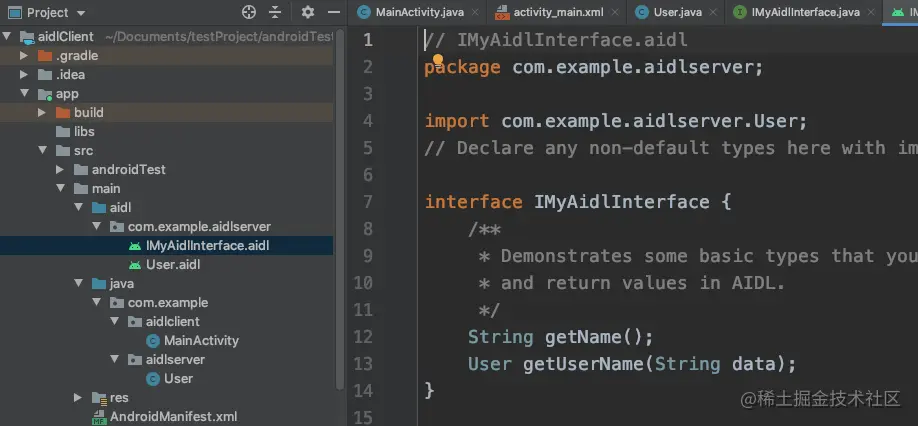Collapse the app module
Screen dimensions: 918x426
tap(24, 93)
